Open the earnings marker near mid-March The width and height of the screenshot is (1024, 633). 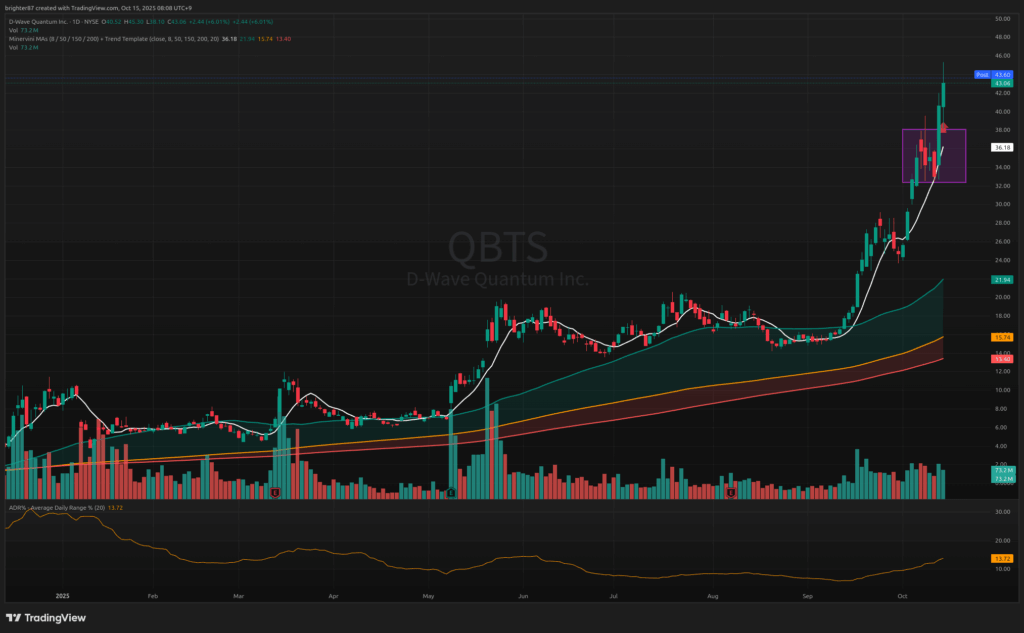point(273,492)
